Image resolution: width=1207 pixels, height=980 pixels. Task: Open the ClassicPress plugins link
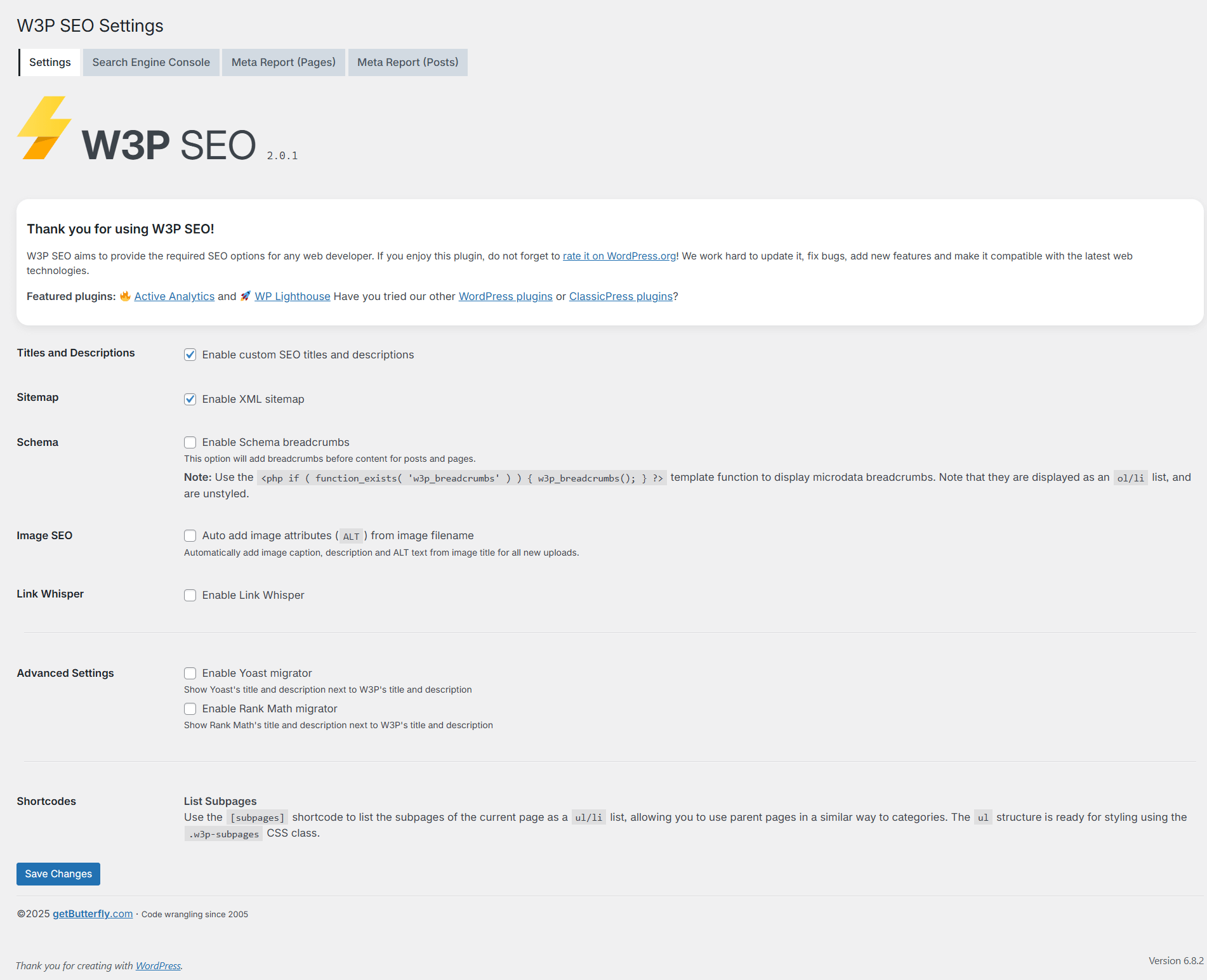tap(620, 296)
